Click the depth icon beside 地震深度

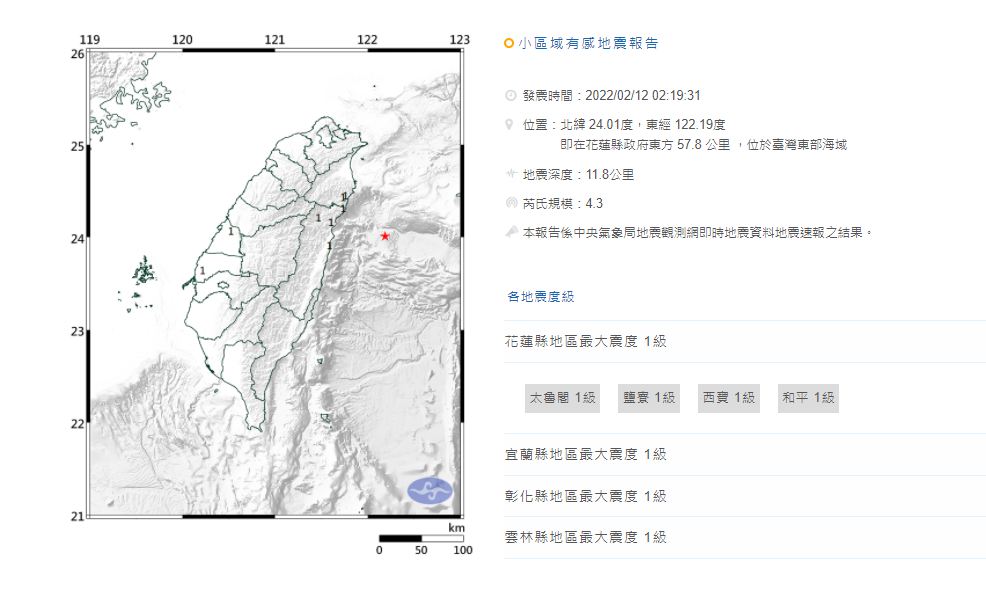(x=511, y=174)
